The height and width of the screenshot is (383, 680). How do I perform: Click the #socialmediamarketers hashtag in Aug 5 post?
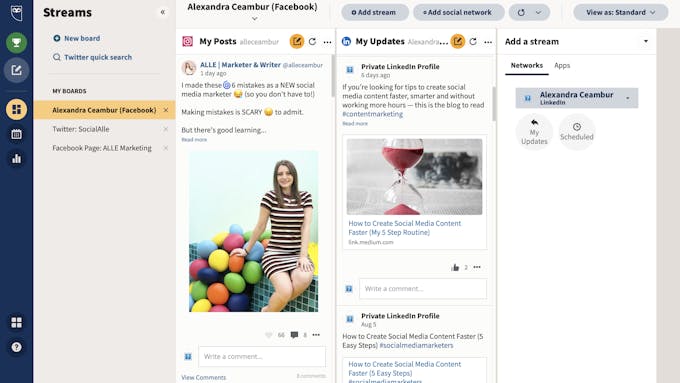point(416,346)
